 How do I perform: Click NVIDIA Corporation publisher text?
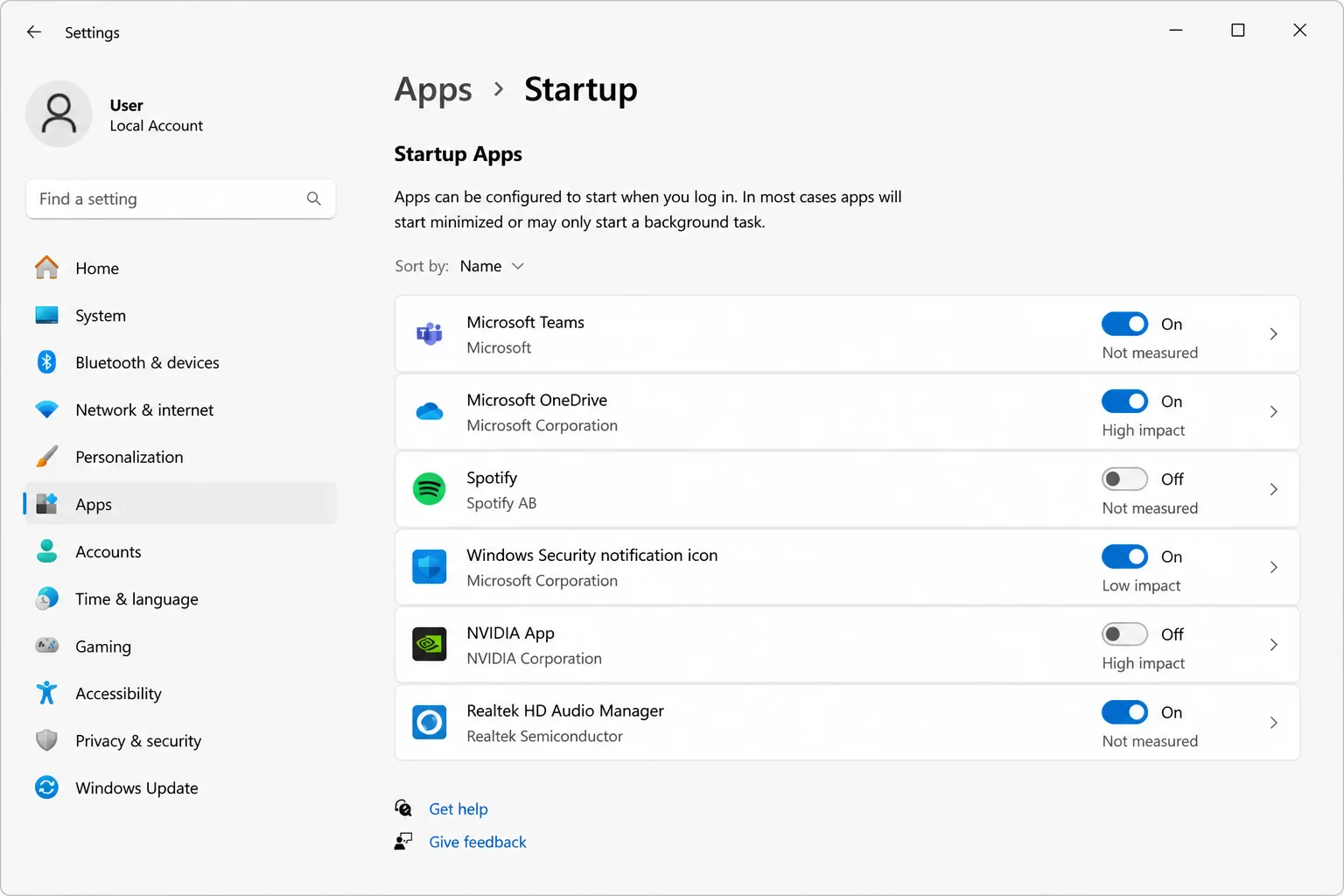[535, 658]
